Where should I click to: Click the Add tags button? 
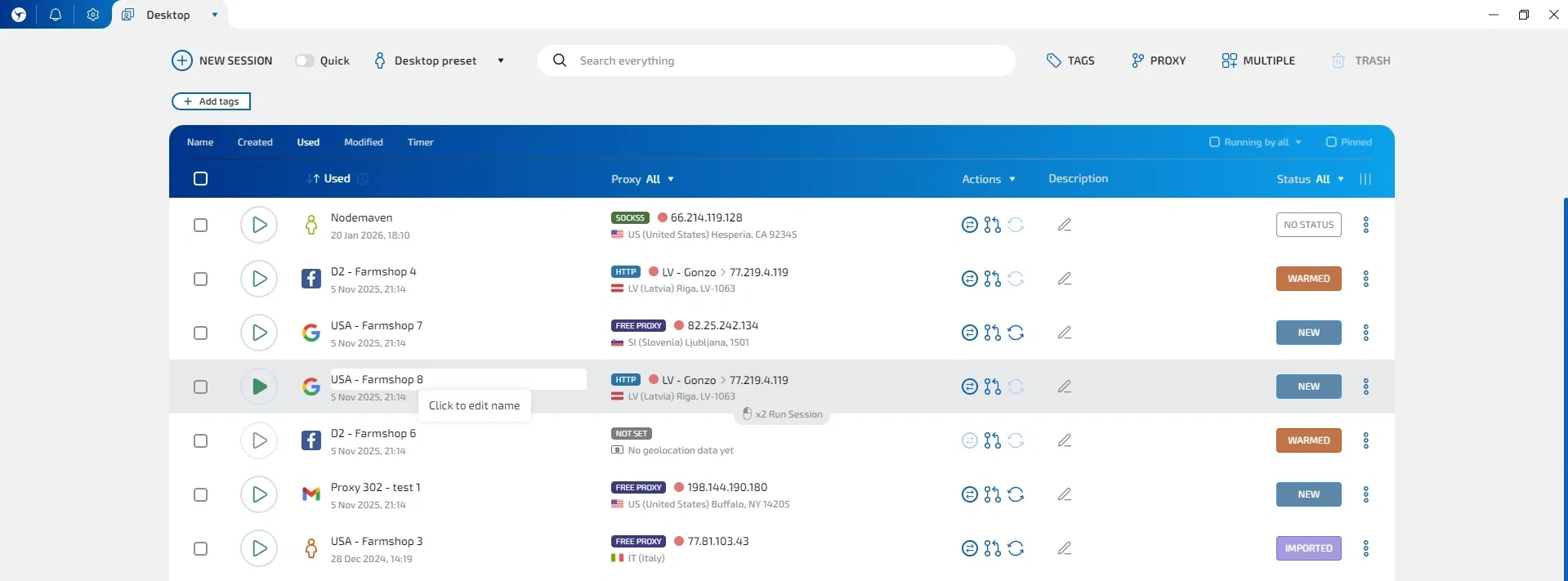coord(211,101)
